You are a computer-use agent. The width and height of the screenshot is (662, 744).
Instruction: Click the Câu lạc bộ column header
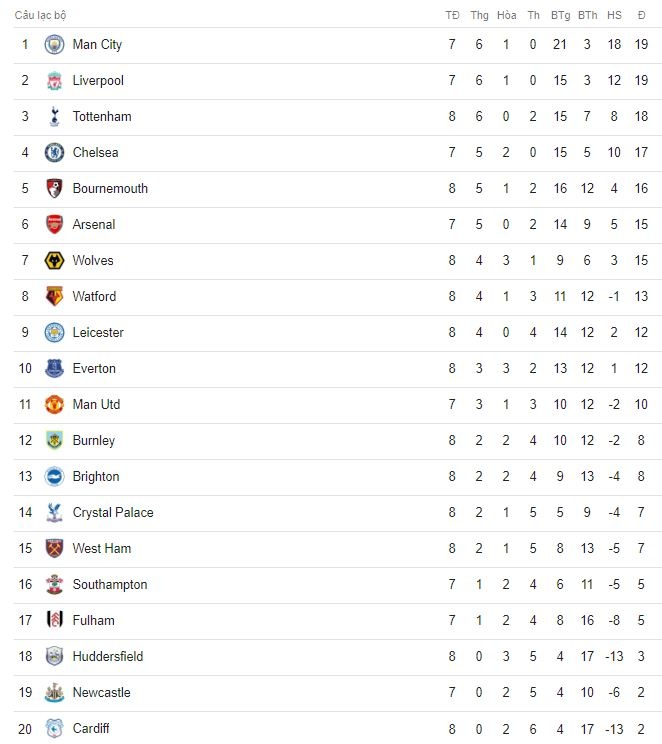[x=41, y=16]
